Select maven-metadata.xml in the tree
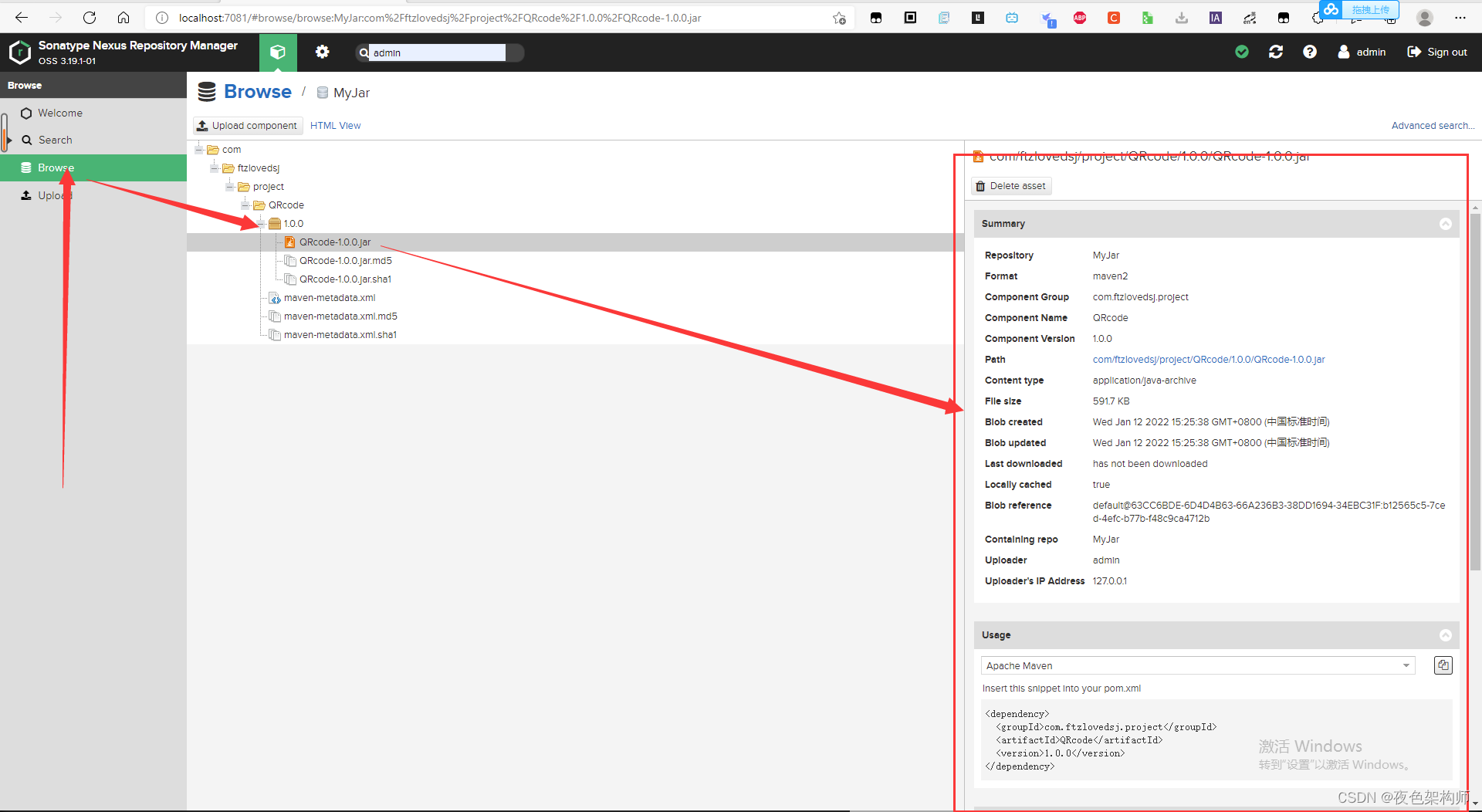Screen dimensions: 1482x812 click(330, 297)
